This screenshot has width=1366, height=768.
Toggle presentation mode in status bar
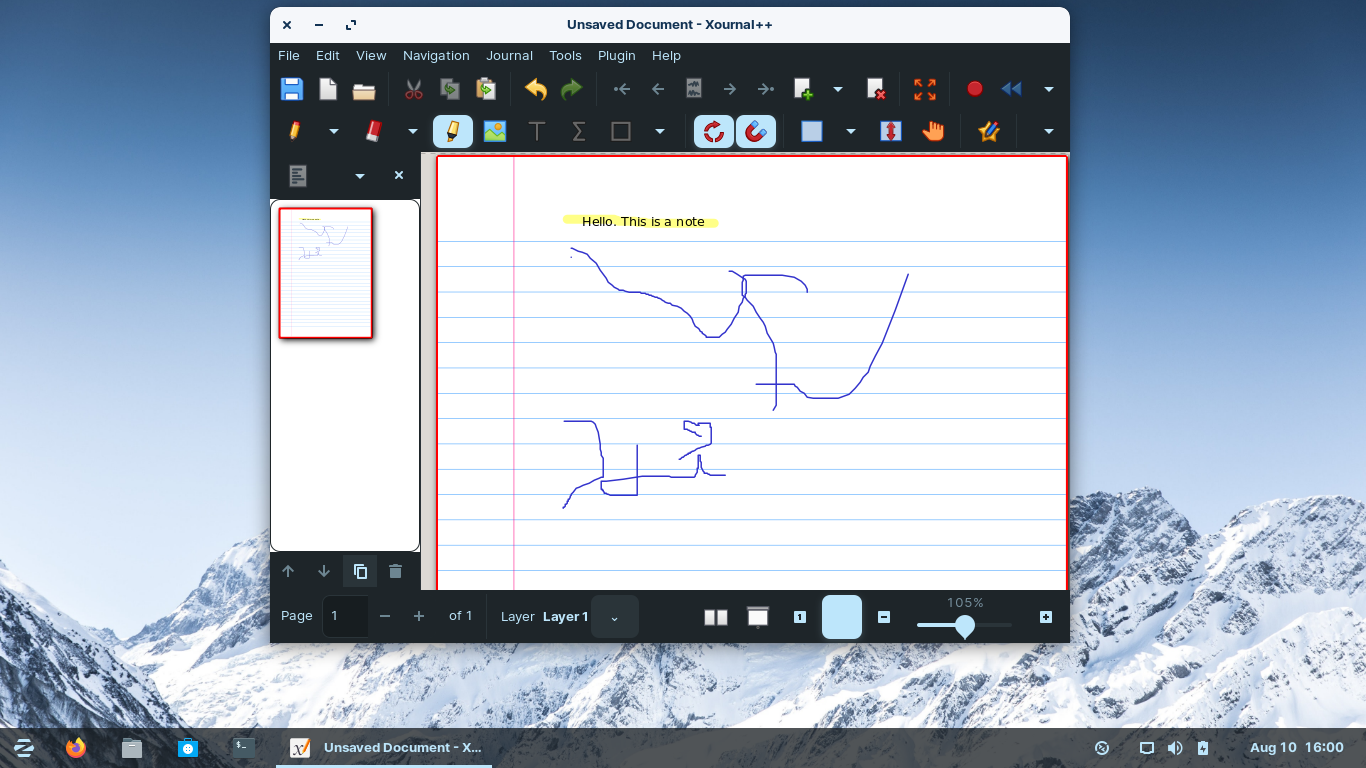pos(758,617)
